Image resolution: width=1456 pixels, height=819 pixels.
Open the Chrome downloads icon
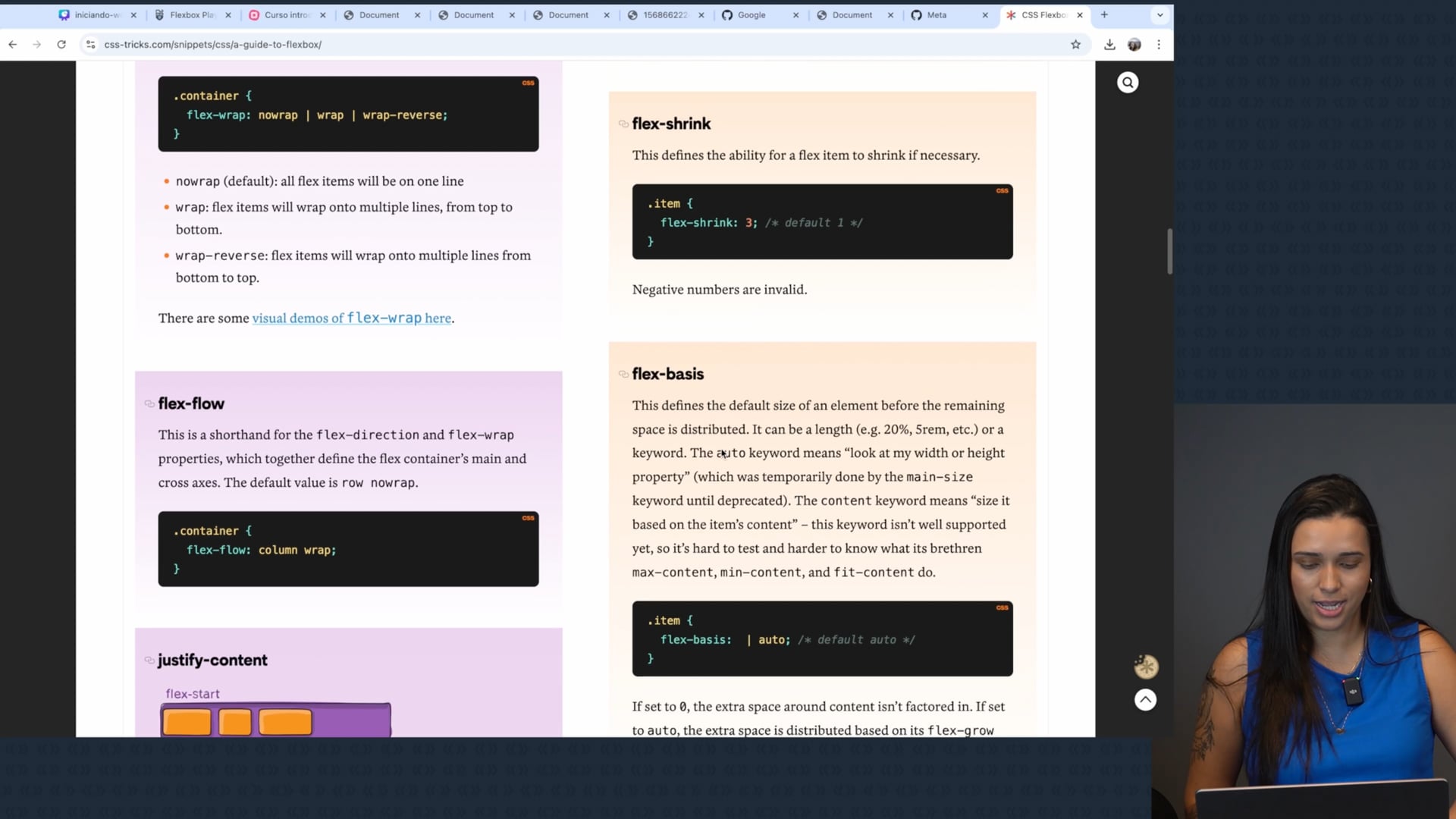pyautogui.click(x=1109, y=45)
